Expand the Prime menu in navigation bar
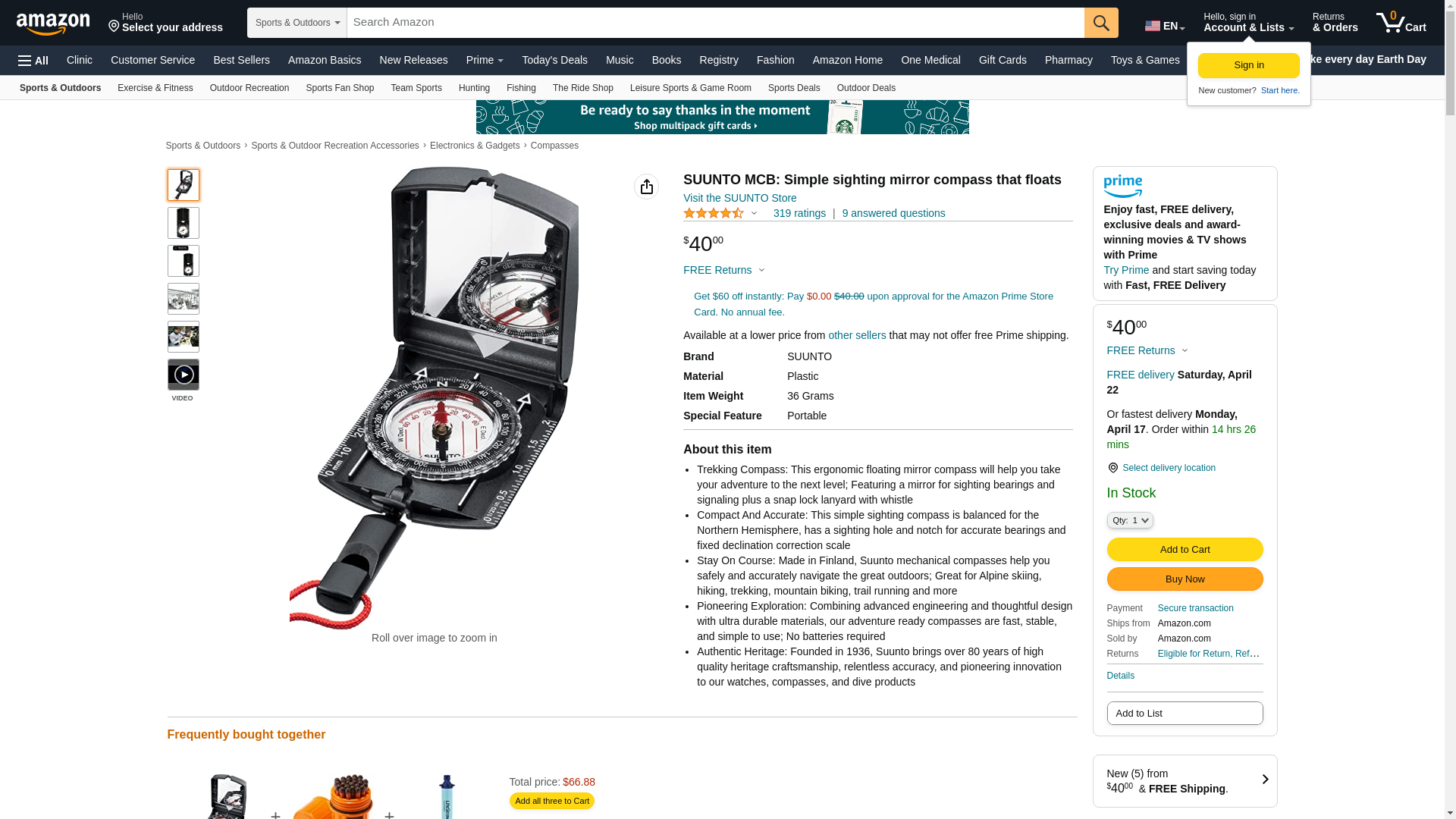The image size is (1456, 819). pos(485,60)
